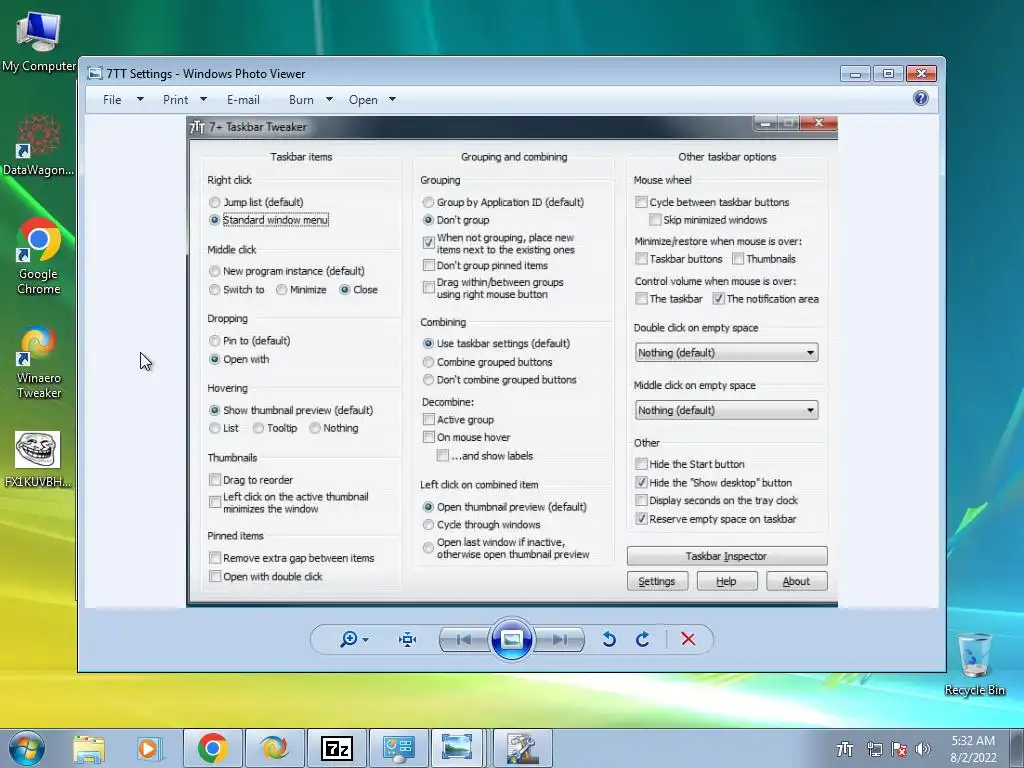Open the Photo Viewer help icon
The height and width of the screenshot is (768, 1024).
tap(920, 99)
